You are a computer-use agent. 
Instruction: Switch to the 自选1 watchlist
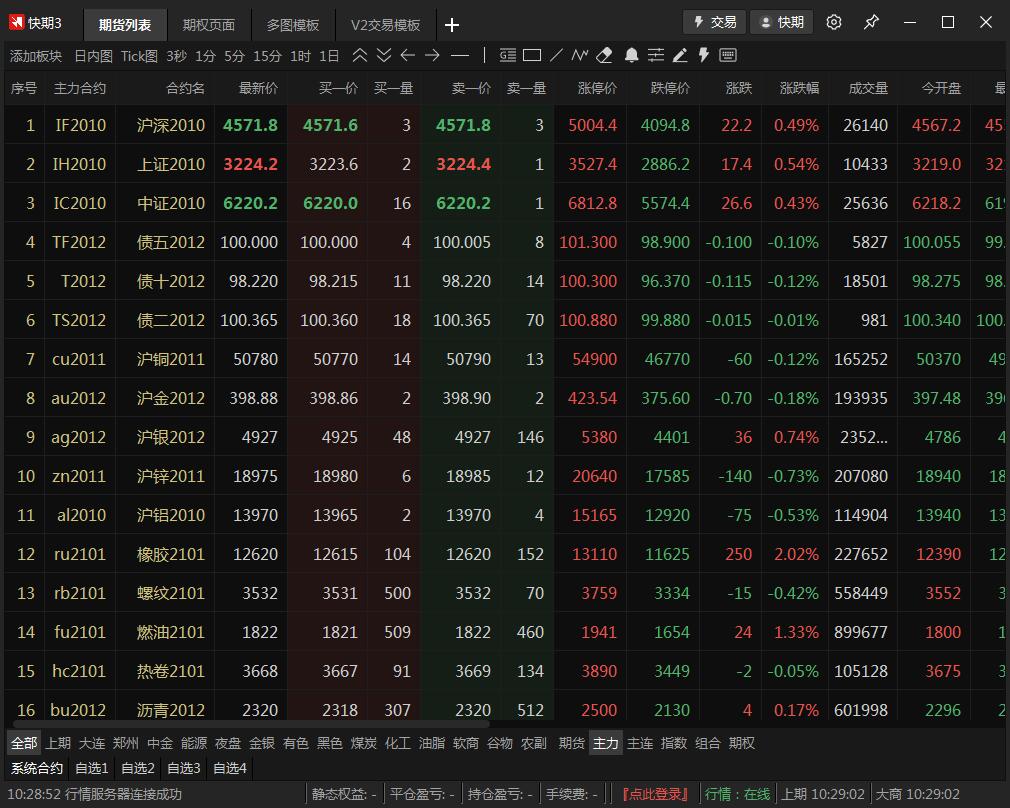click(91, 770)
